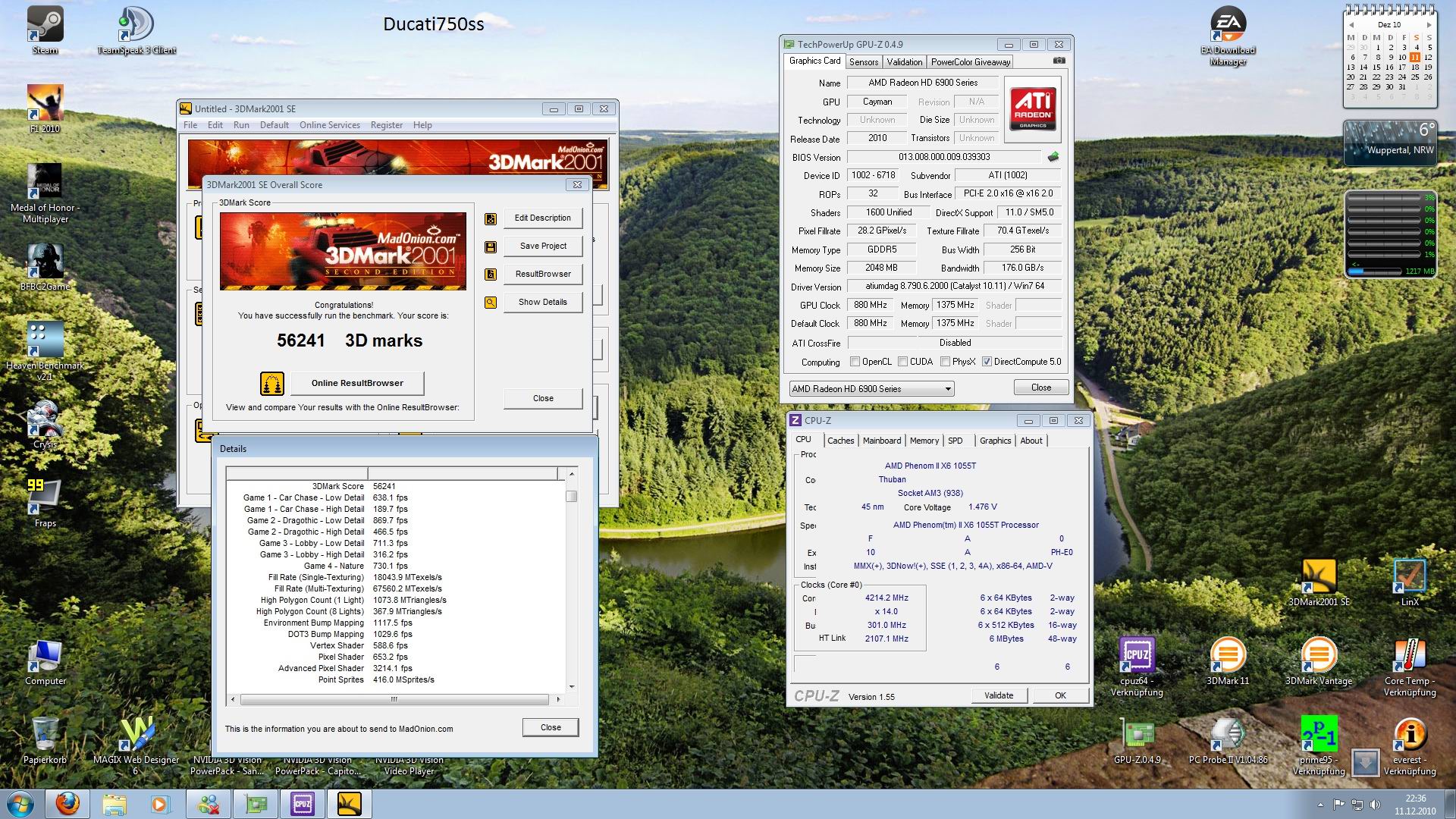Open the Steam desktop shortcut
1456x819 pixels.
tap(45, 26)
